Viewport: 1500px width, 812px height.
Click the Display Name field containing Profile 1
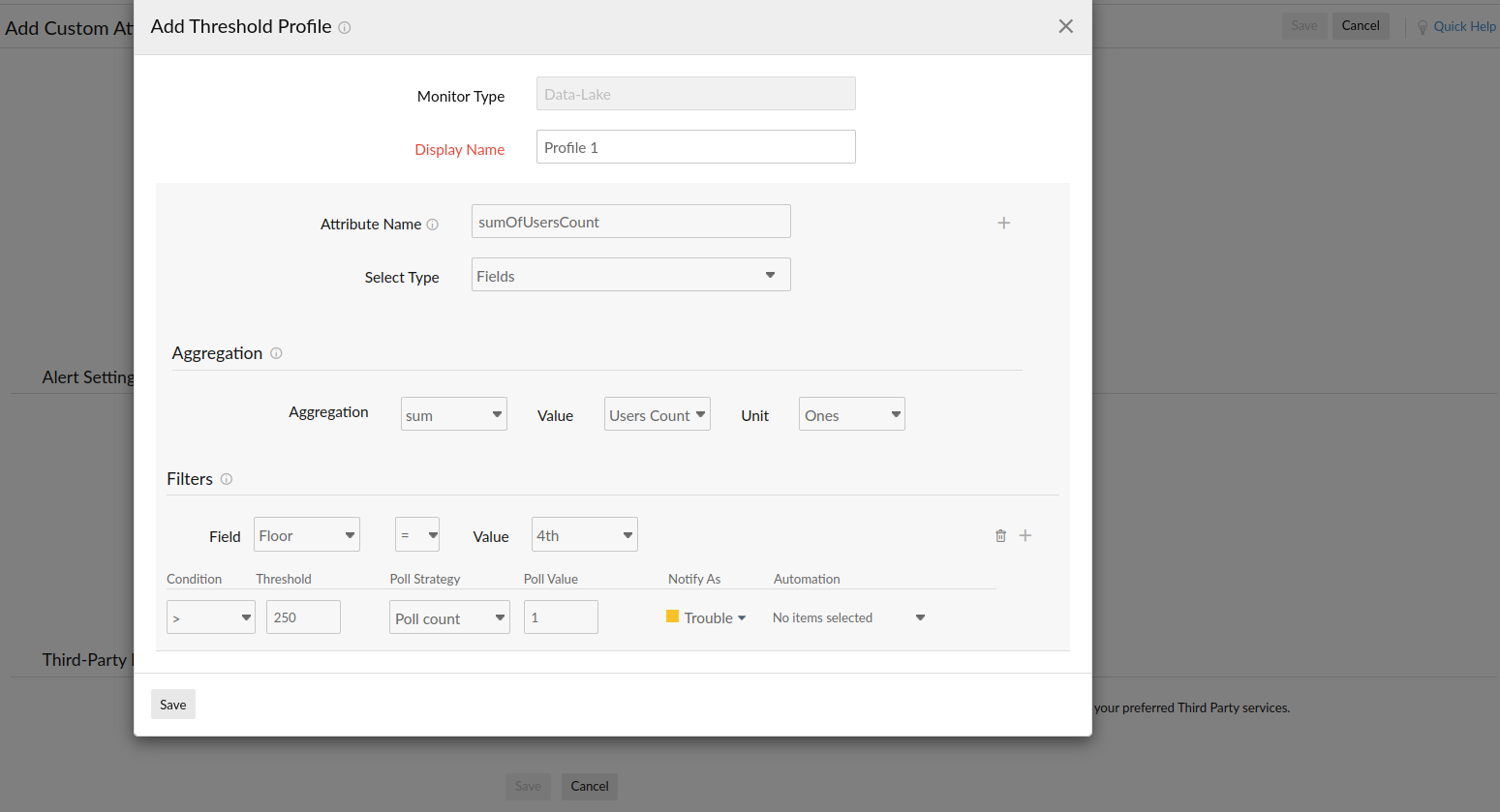pyautogui.click(x=695, y=146)
